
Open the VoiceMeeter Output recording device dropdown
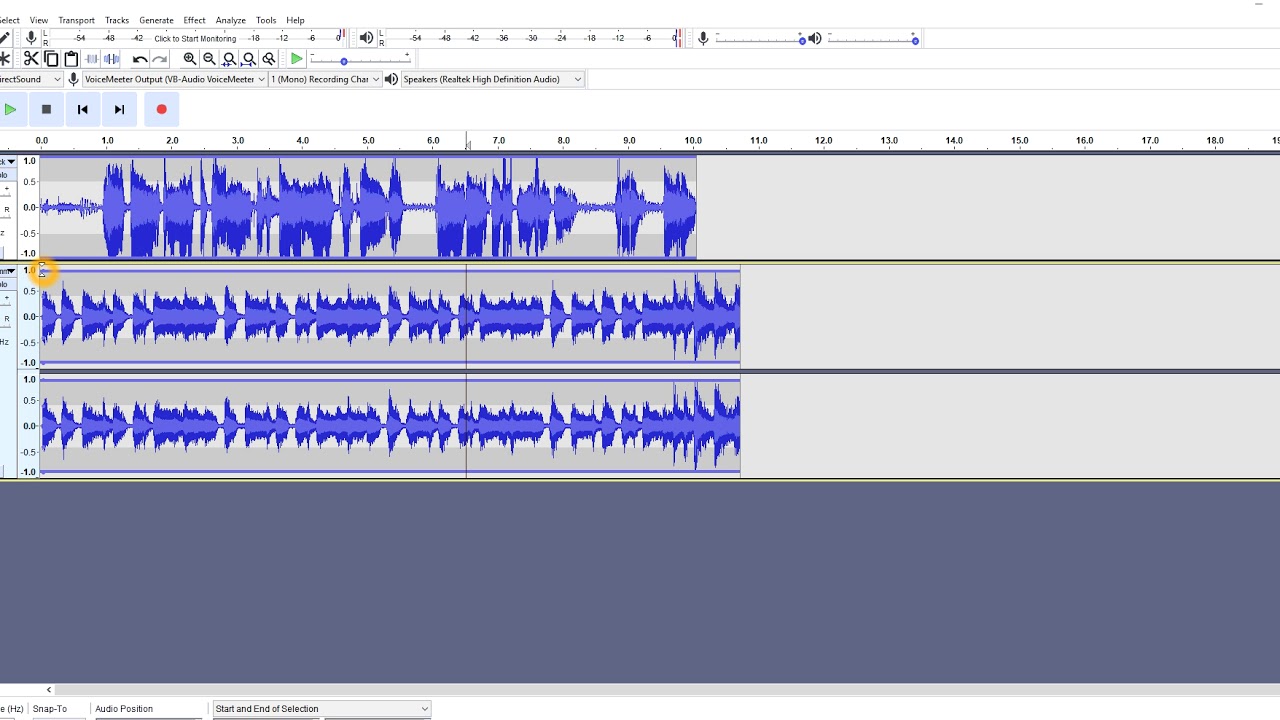[174, 79]
